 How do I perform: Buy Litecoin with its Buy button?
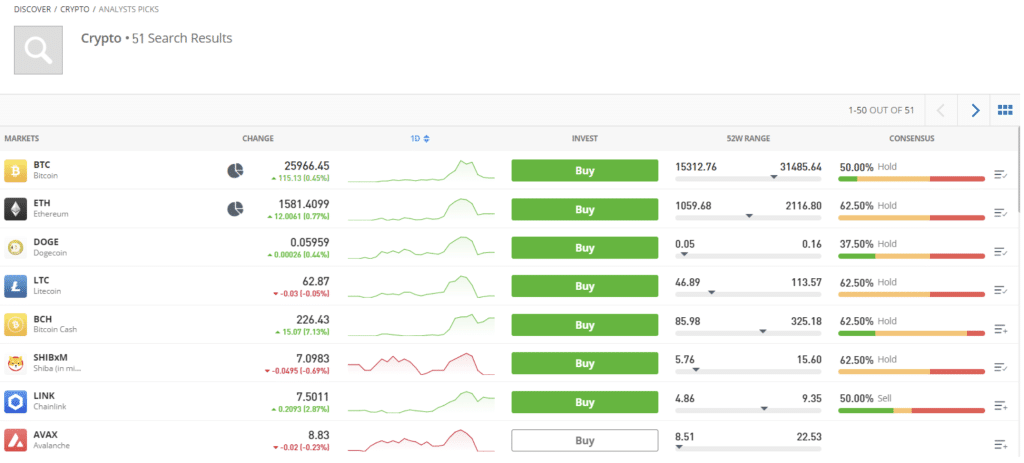click(584, 286)
